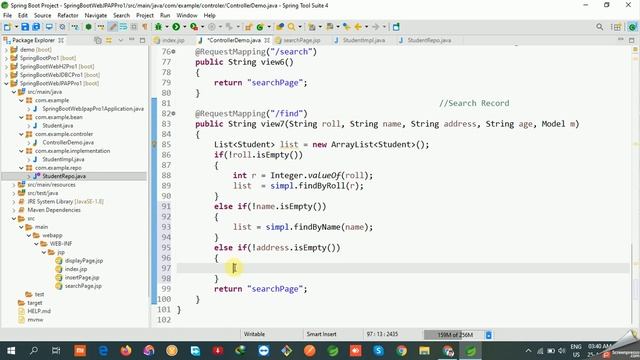Select displayPage.jsp in the jsp folder
640x360 pixels.
coord(84,260)
